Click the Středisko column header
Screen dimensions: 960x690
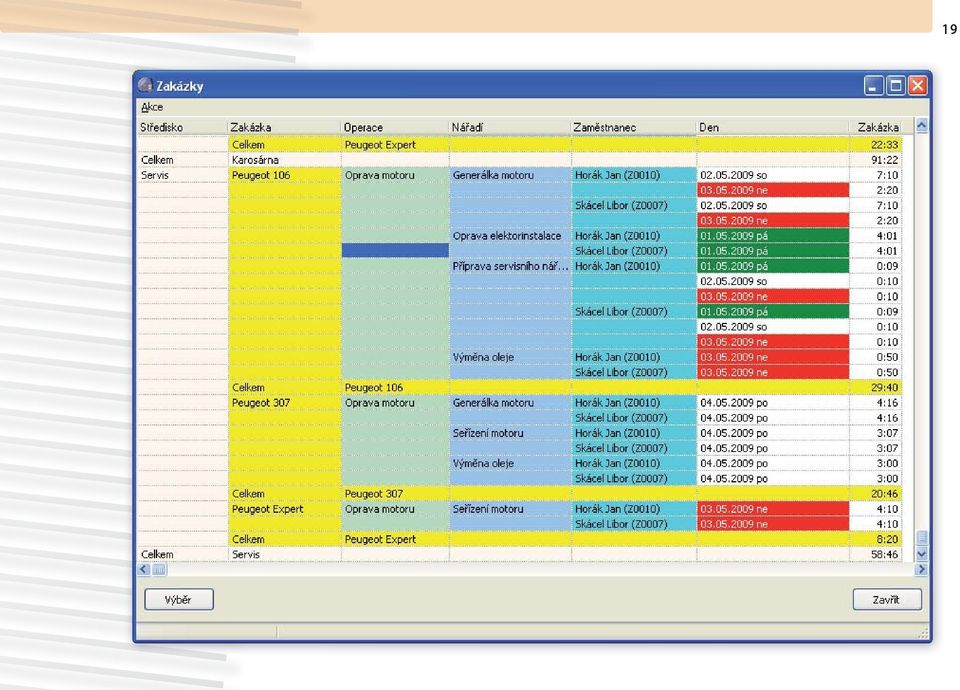click(182, 127)
